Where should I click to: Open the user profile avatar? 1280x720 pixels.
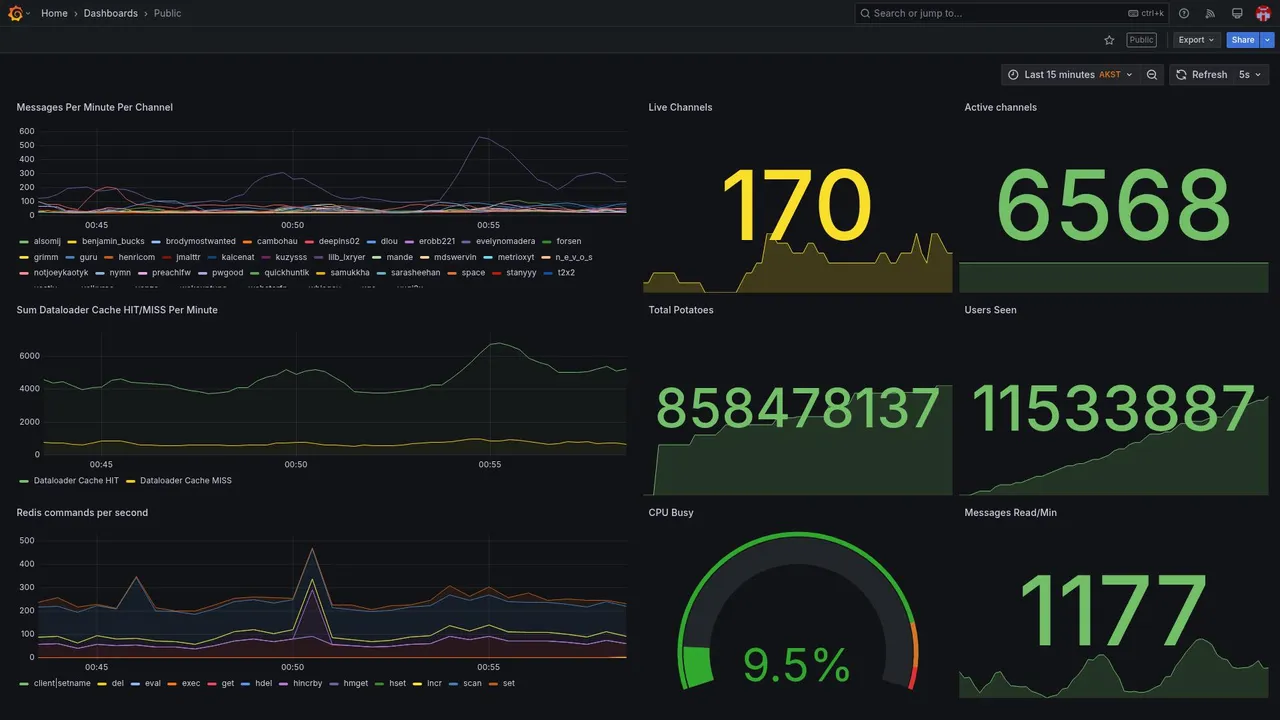pos(1263,13)
